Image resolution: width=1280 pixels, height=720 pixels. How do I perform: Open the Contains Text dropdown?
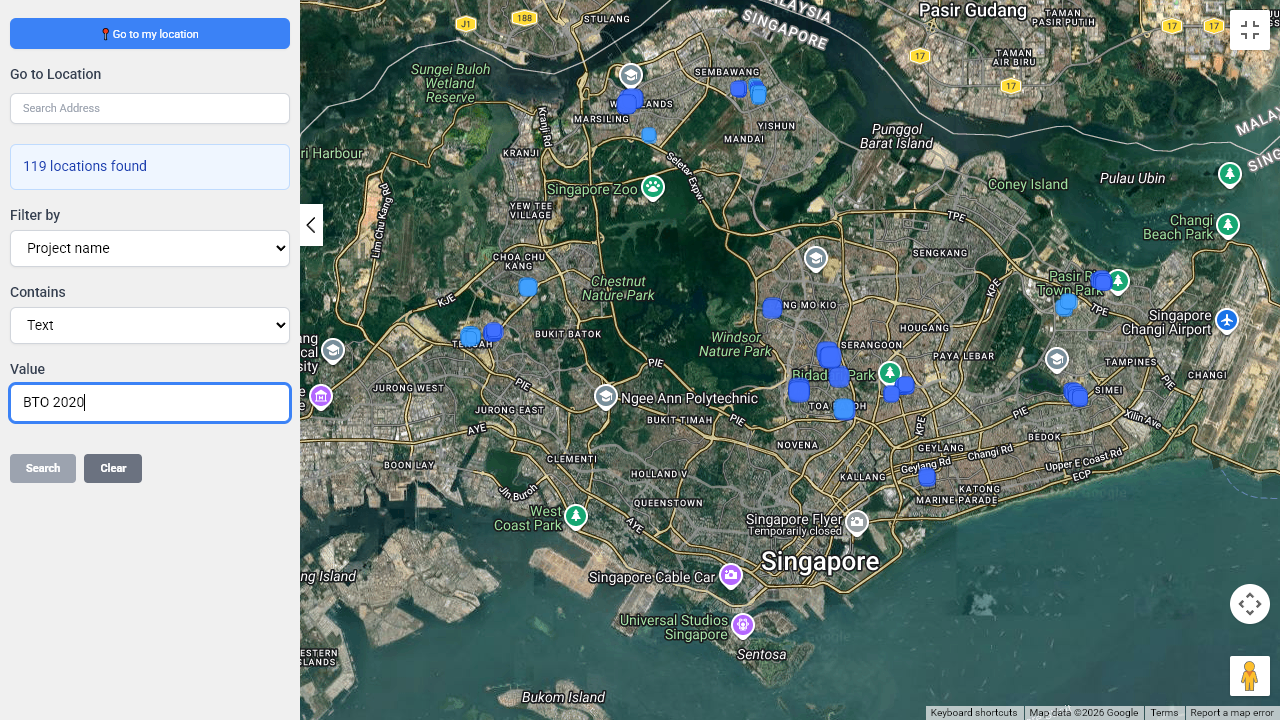[150, 325]
